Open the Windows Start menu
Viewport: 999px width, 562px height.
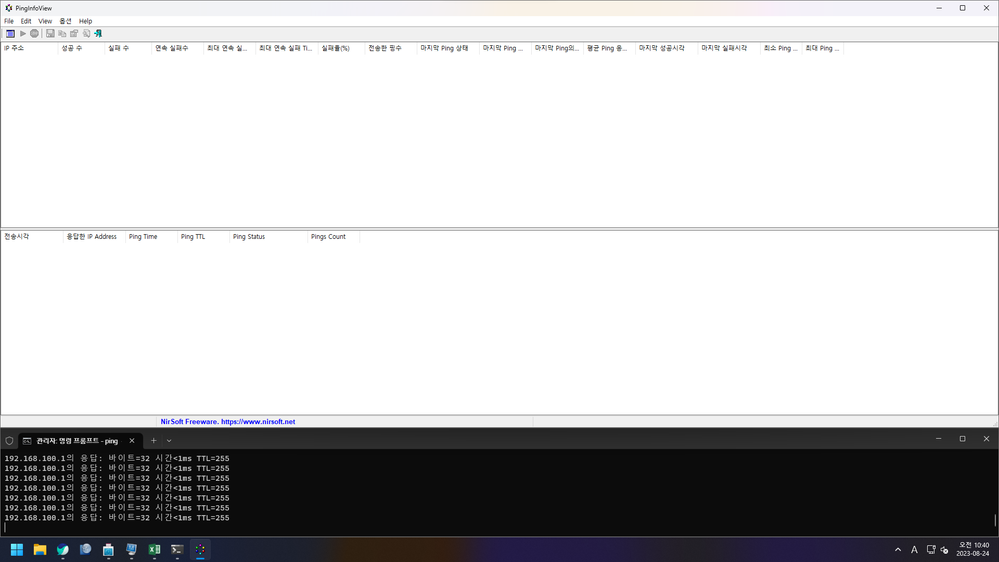tap(17, 549)
